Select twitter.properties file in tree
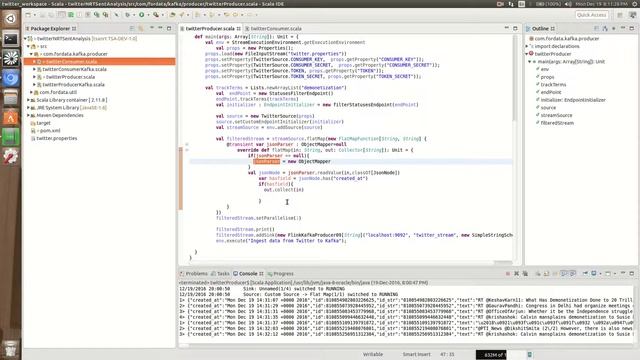The image size is (640, 360). pyautogui.click(x=57, y=138)
